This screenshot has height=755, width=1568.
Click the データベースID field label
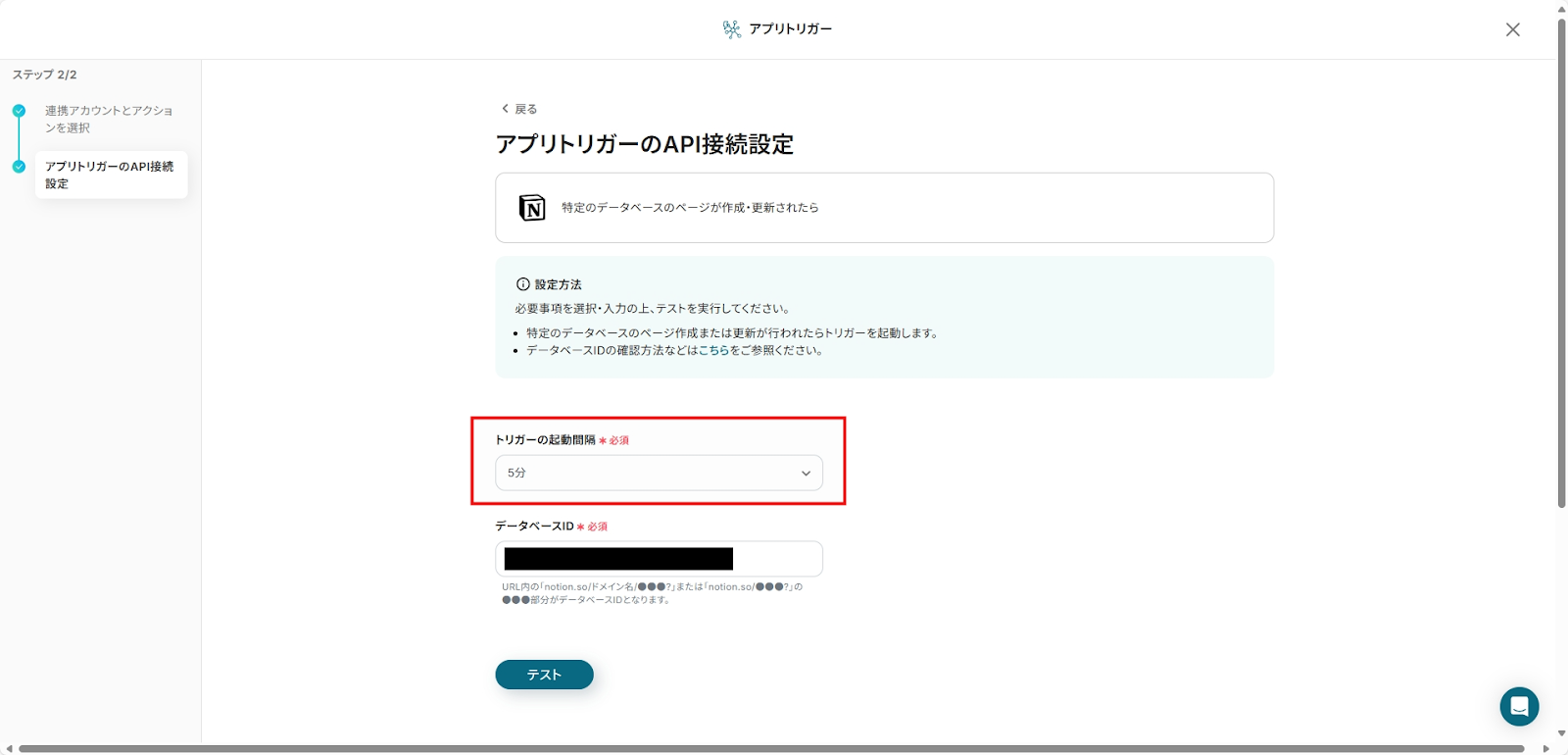tap(534, 527)
